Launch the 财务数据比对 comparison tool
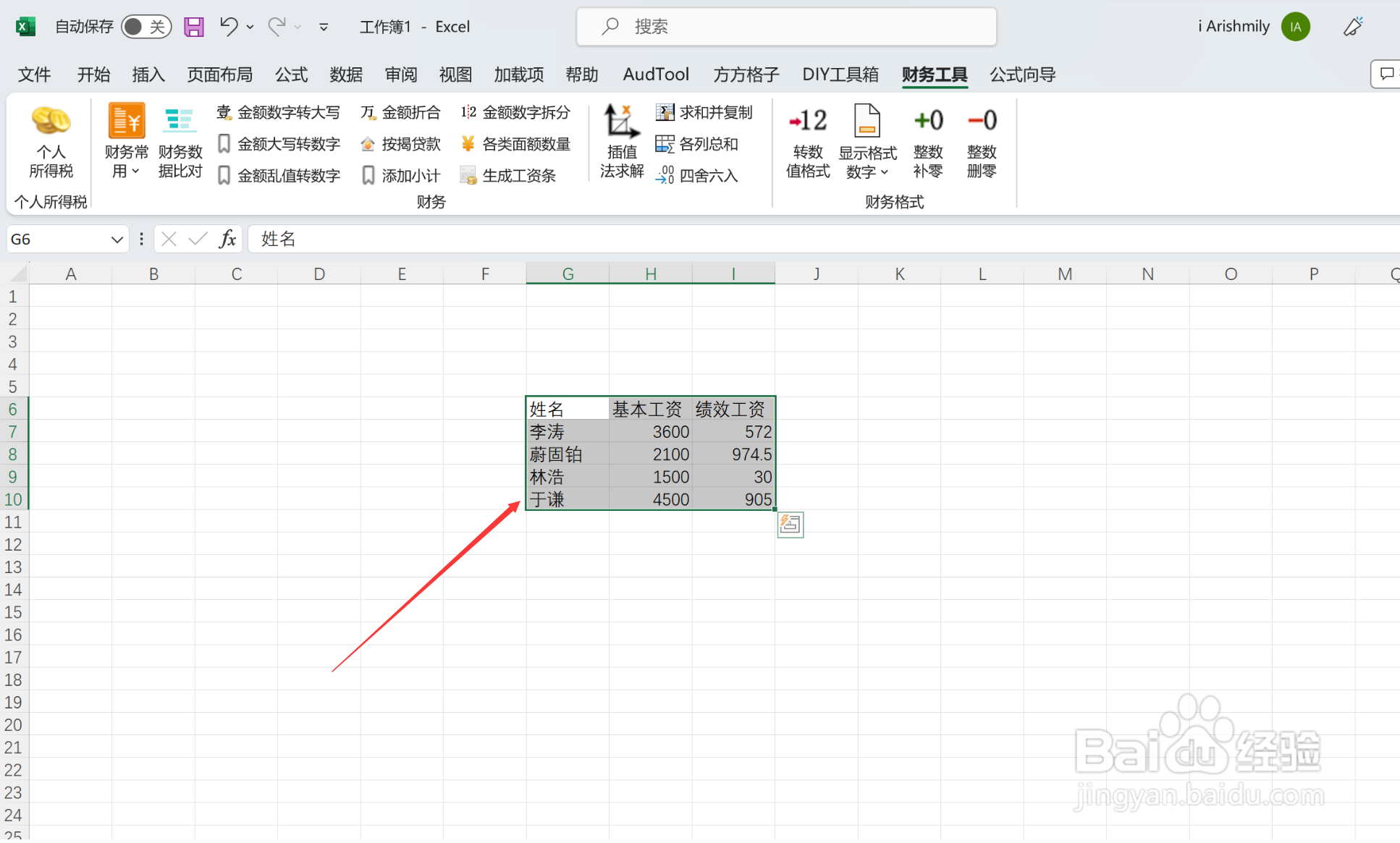This screenshot has width=1400, height=843. coord(180,142)
